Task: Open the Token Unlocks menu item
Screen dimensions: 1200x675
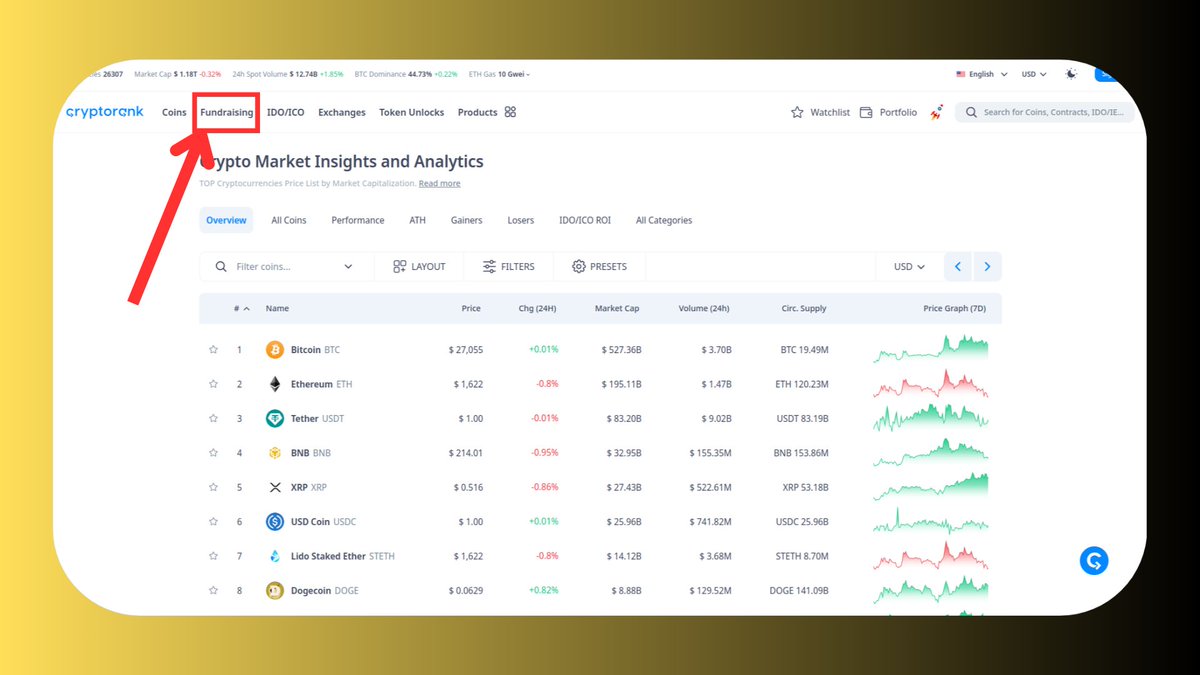Action: 411,112
